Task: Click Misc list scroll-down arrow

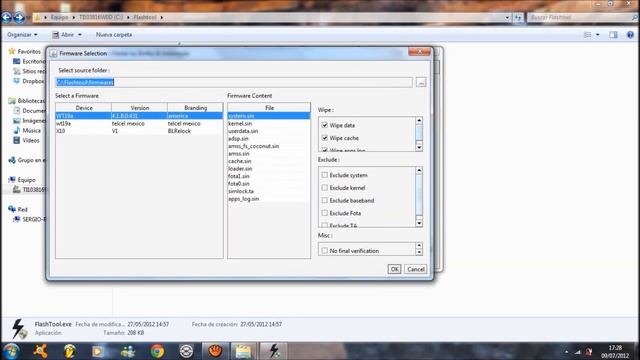Action: click(x=419, y=252)
